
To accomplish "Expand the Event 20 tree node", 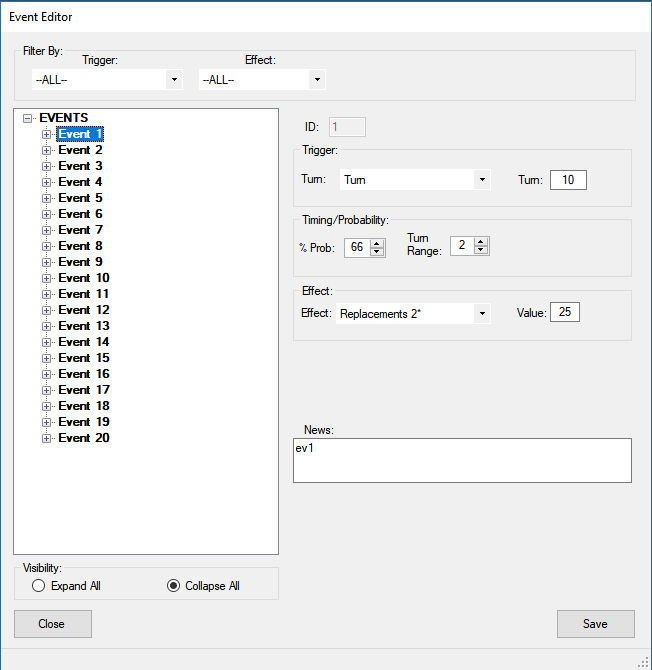I will pos(46,438).
